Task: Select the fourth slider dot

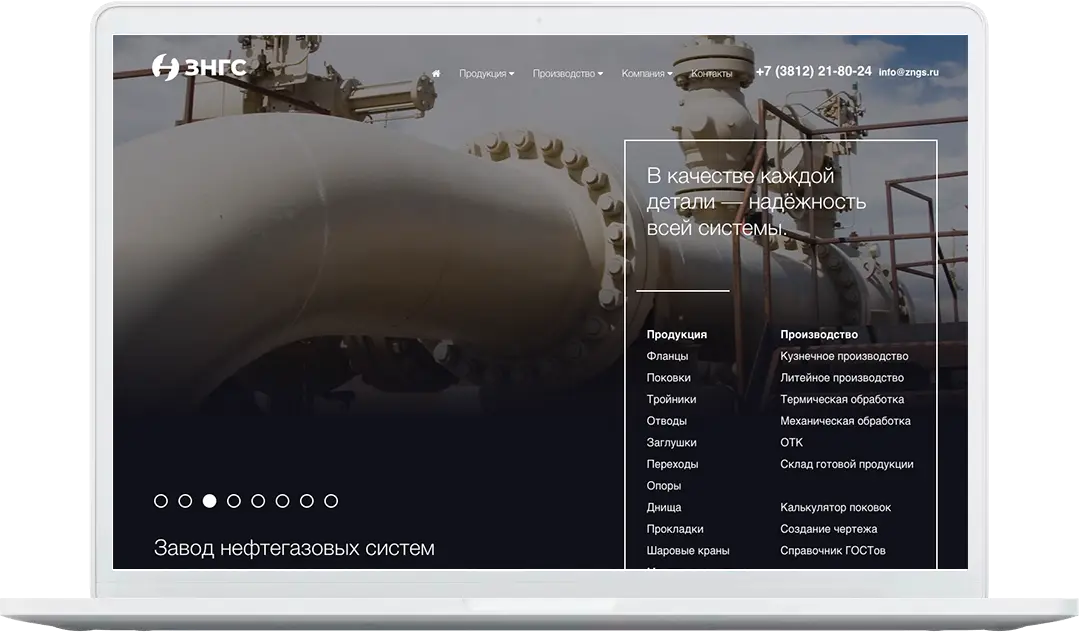Action: coord(234,501)
